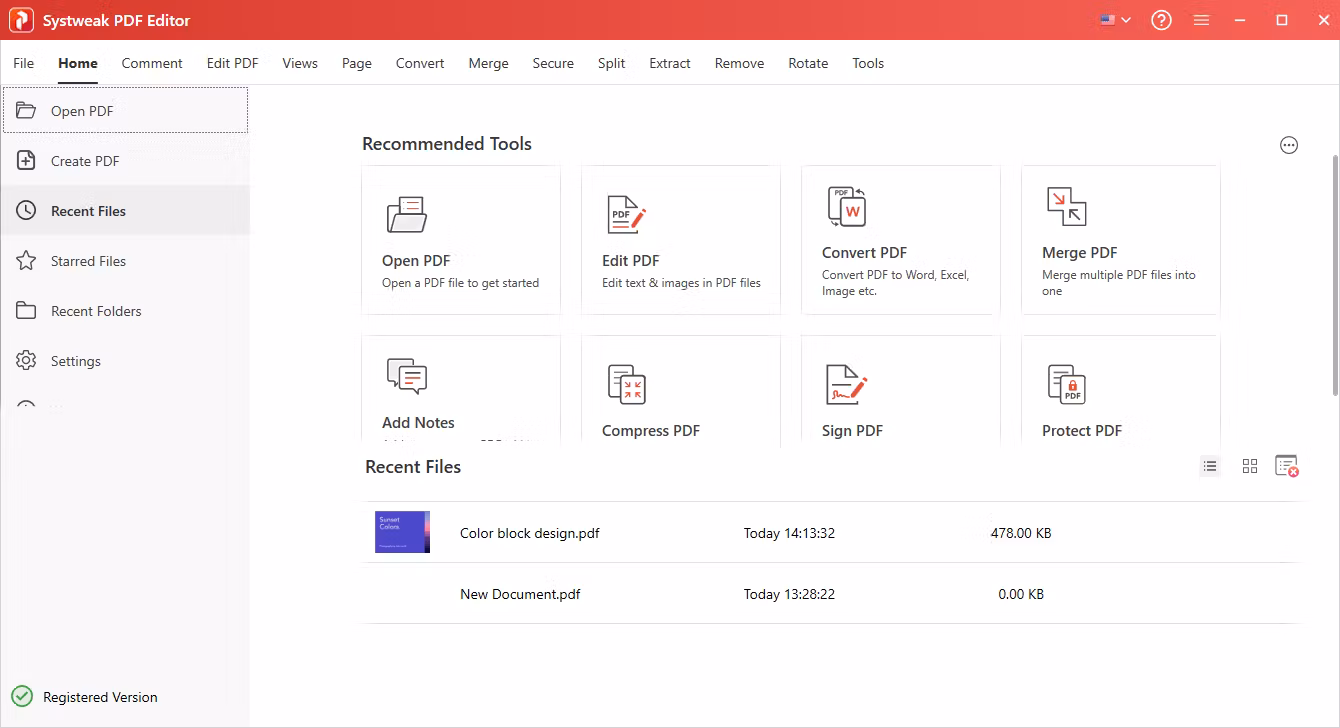The image size is (1340, 728).
Task: Open the Extract tab
Action: tap(670, 63)
